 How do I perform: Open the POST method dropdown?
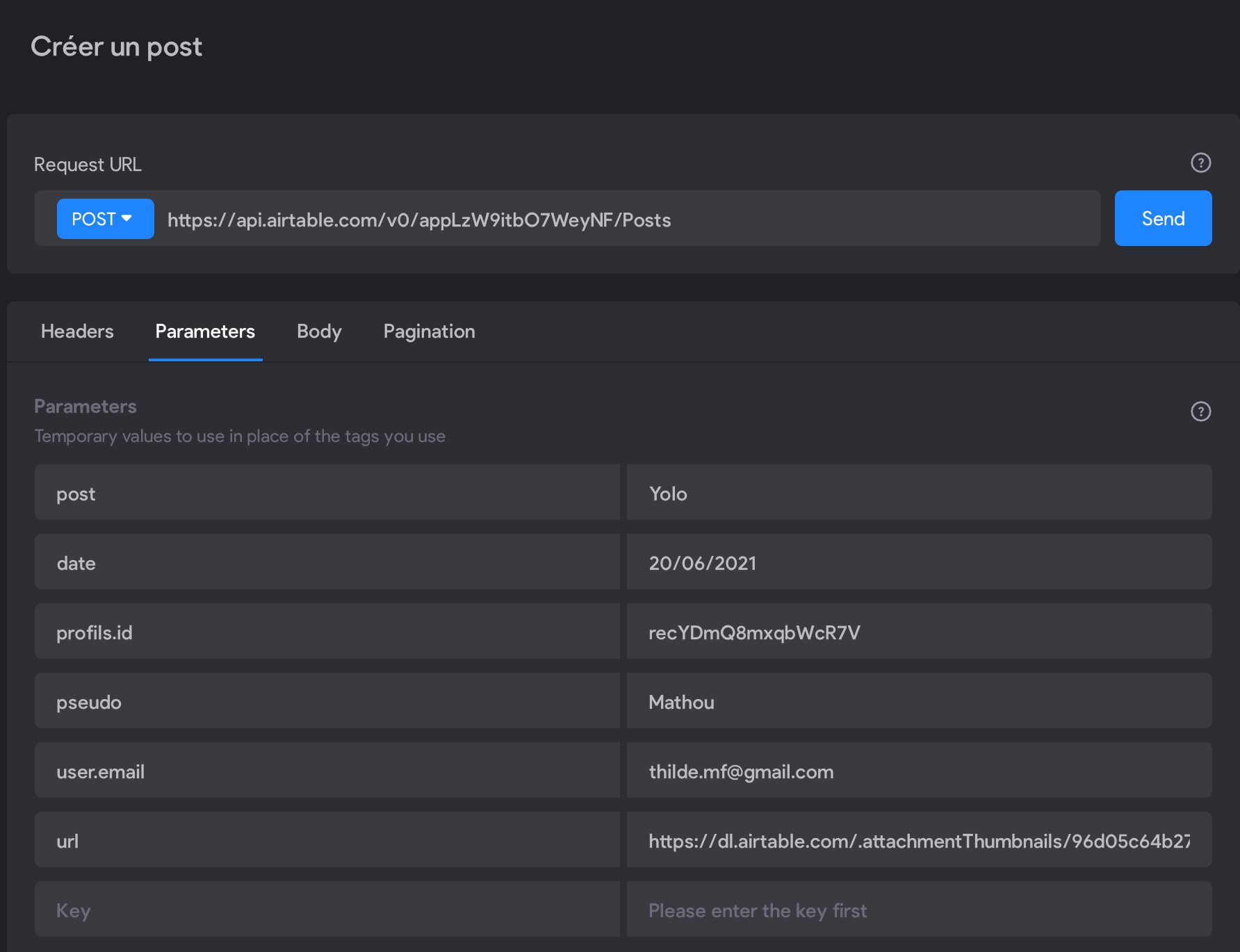coord(106,219)
